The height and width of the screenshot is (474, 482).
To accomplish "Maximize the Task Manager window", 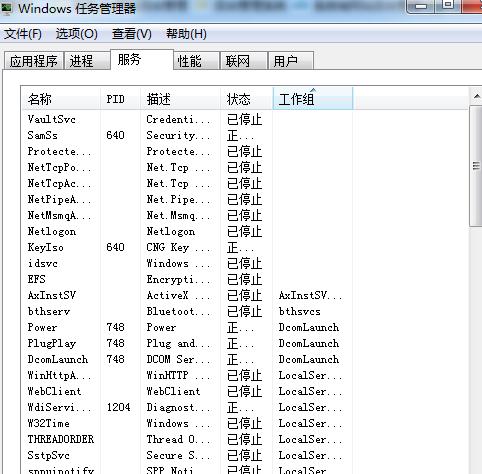I will [448, 5].
